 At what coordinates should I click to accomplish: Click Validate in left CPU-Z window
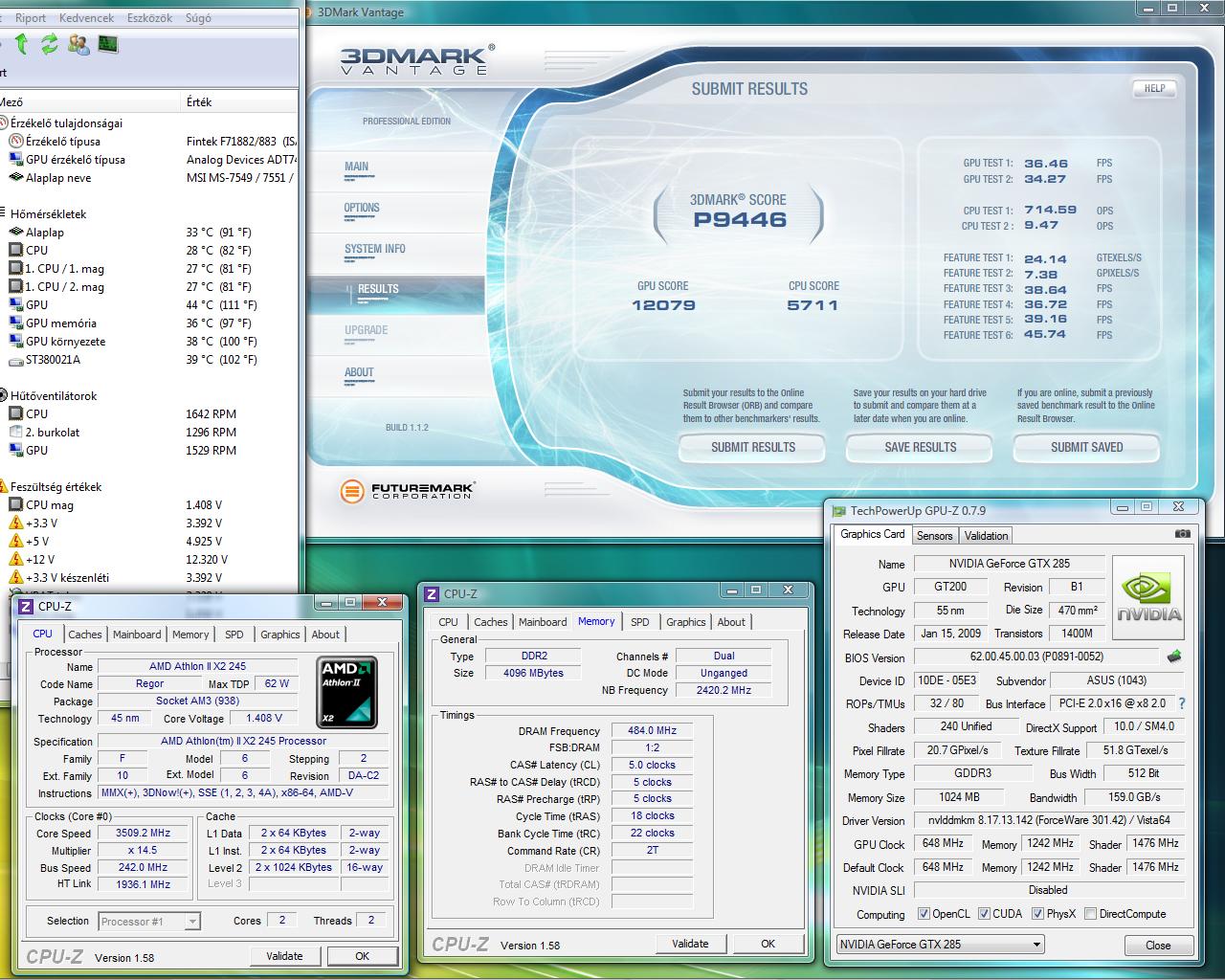(x=284, y=956)
